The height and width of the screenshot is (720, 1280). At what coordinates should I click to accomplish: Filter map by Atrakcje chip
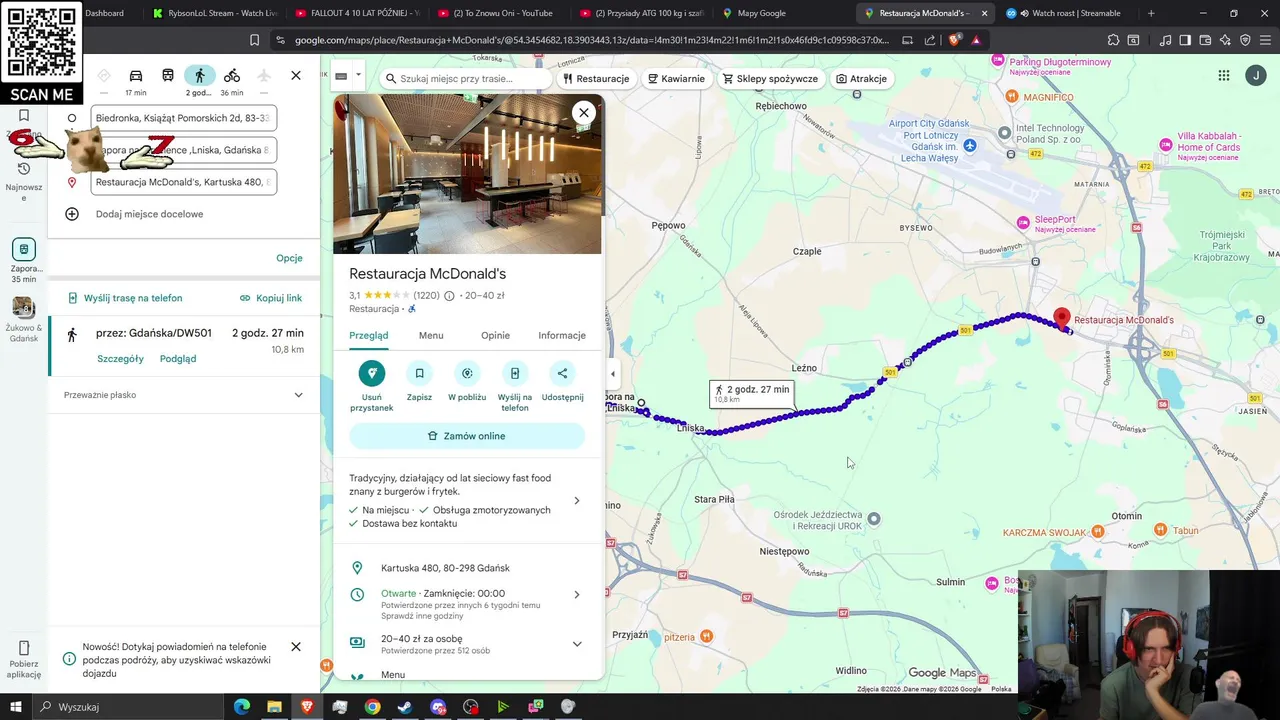(861, 79)
